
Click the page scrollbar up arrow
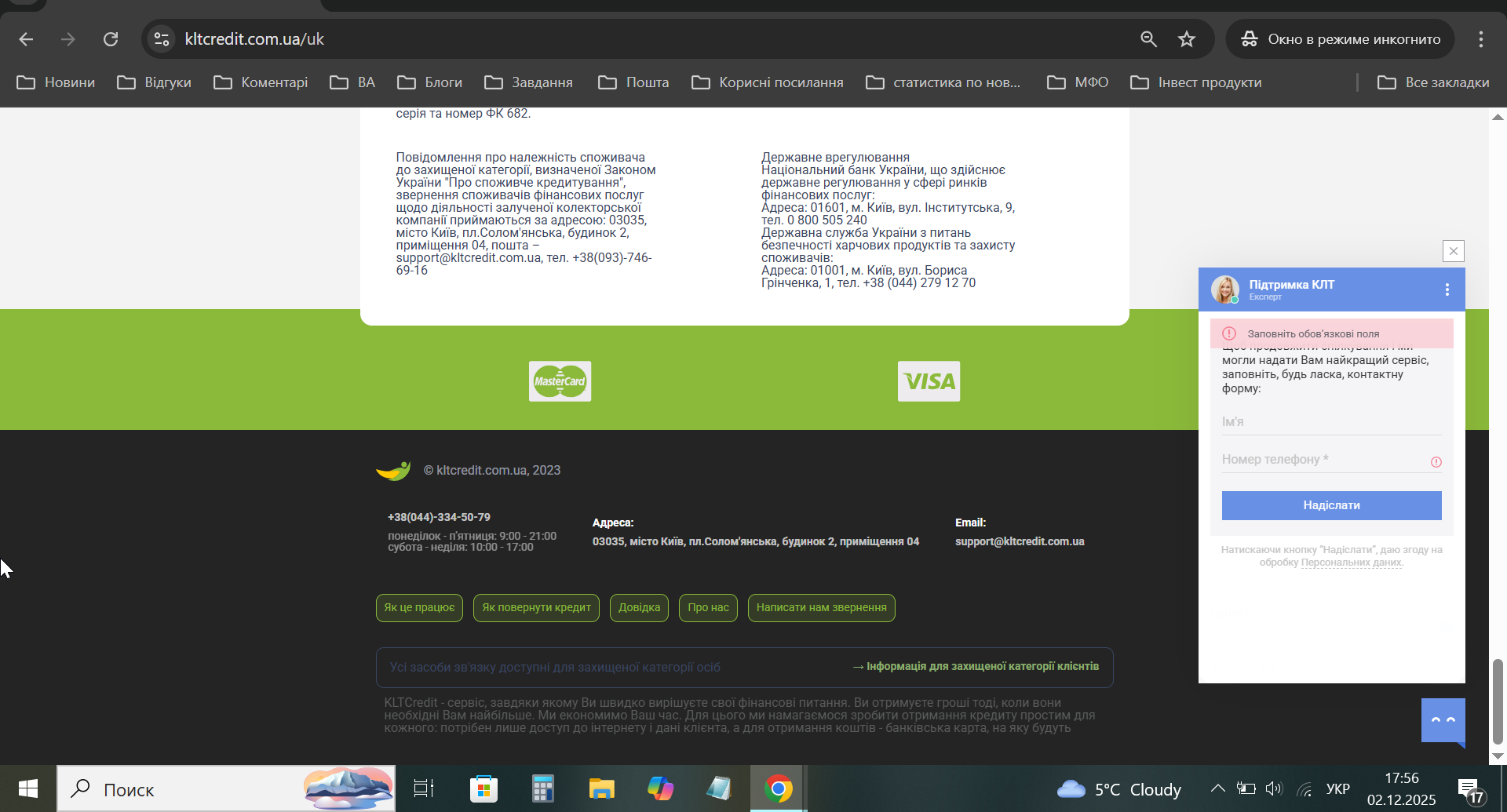point(1498,117)
